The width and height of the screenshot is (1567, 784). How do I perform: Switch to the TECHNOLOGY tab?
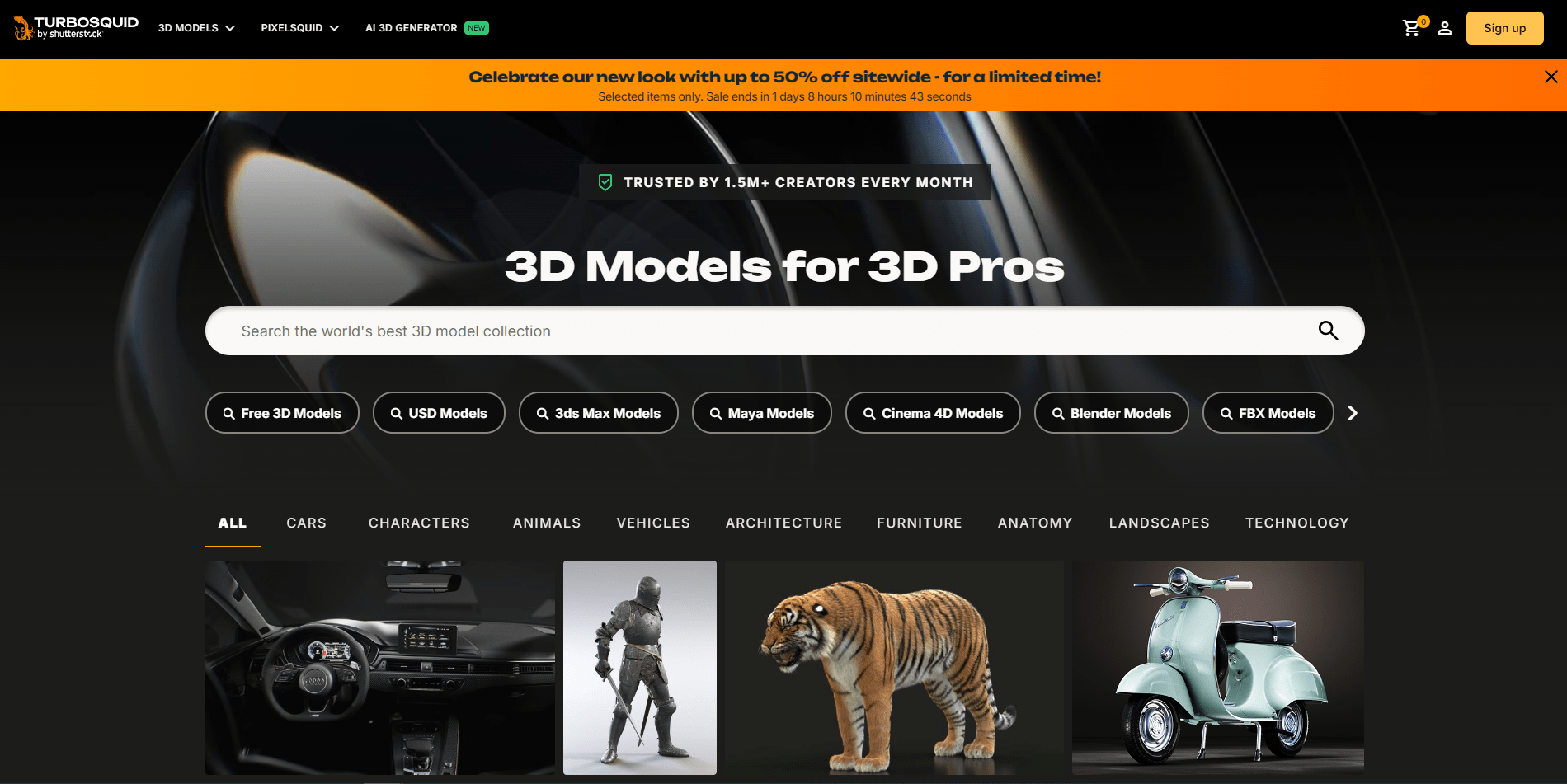pyautogui.click(x=1297, y=523)
